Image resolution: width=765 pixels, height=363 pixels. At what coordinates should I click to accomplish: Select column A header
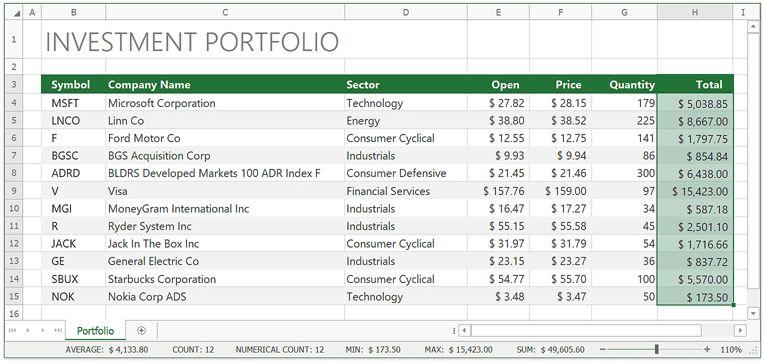[32, 13]
